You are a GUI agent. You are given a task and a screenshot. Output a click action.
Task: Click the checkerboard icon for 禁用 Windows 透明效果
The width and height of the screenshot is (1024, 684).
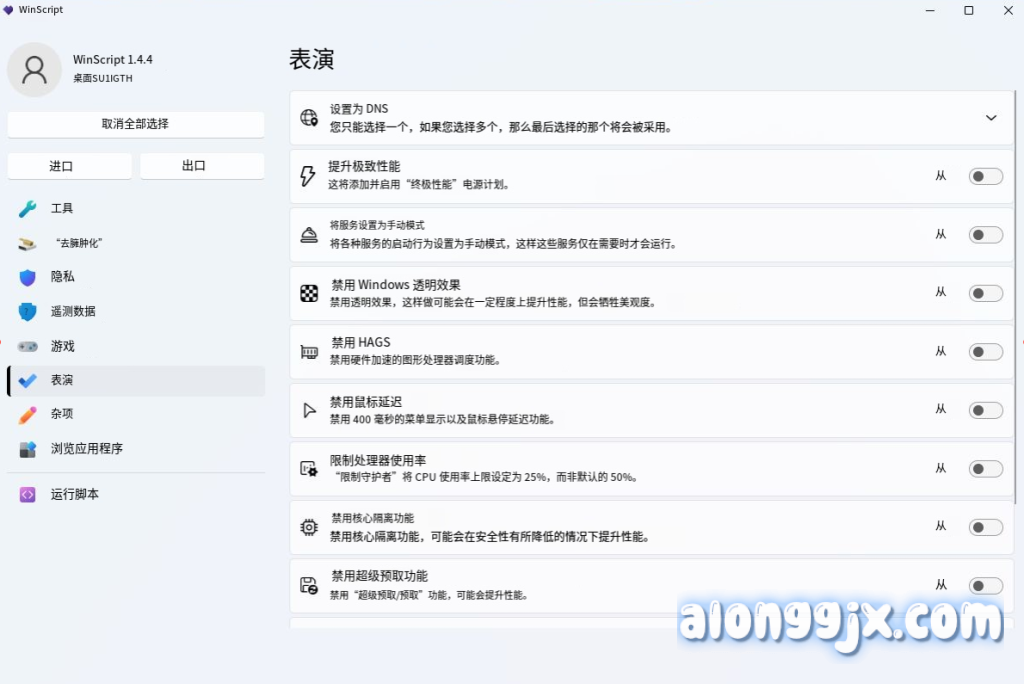point(309,293)
